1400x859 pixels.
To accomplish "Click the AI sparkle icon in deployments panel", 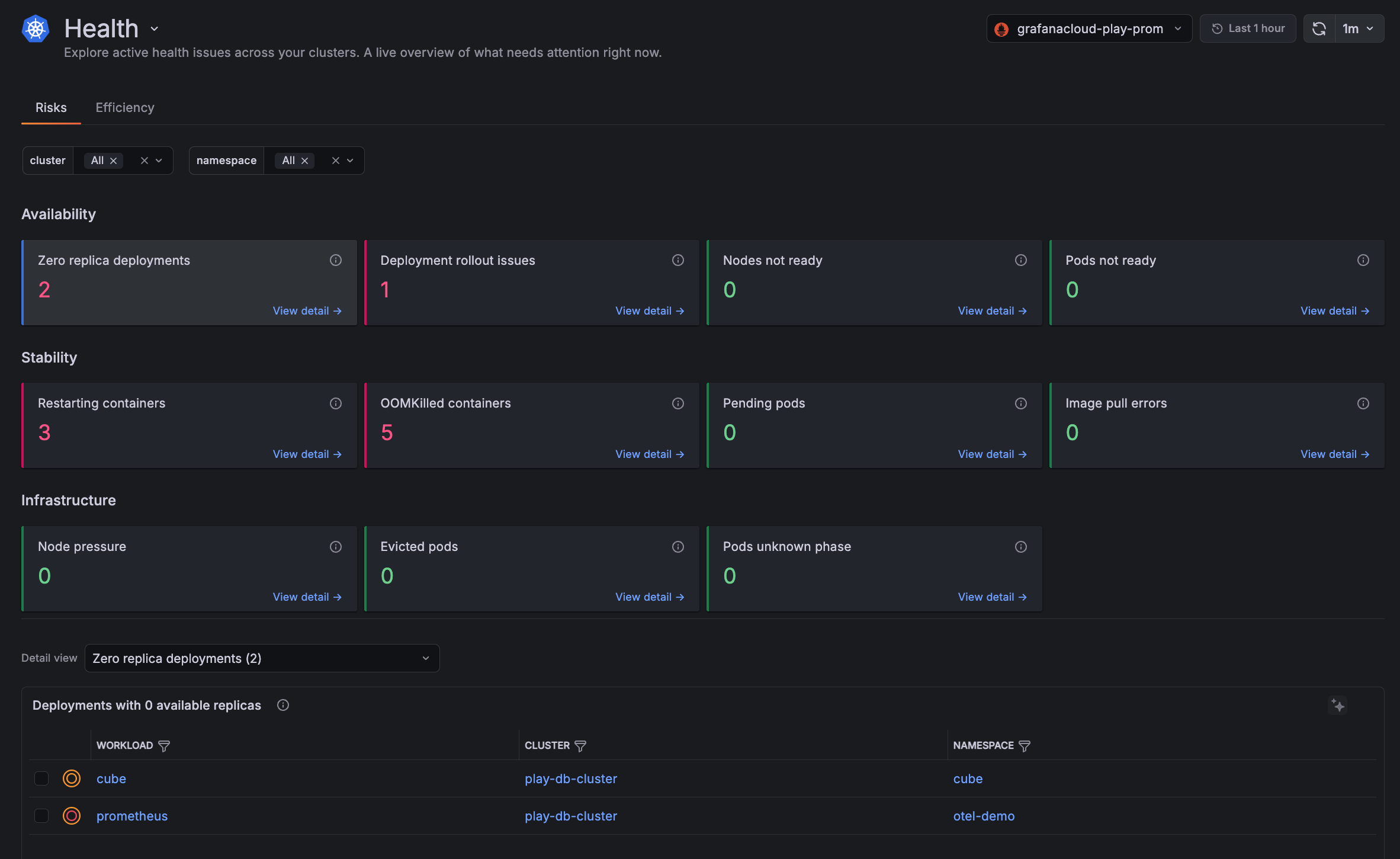I will [x=1338, y=706].
